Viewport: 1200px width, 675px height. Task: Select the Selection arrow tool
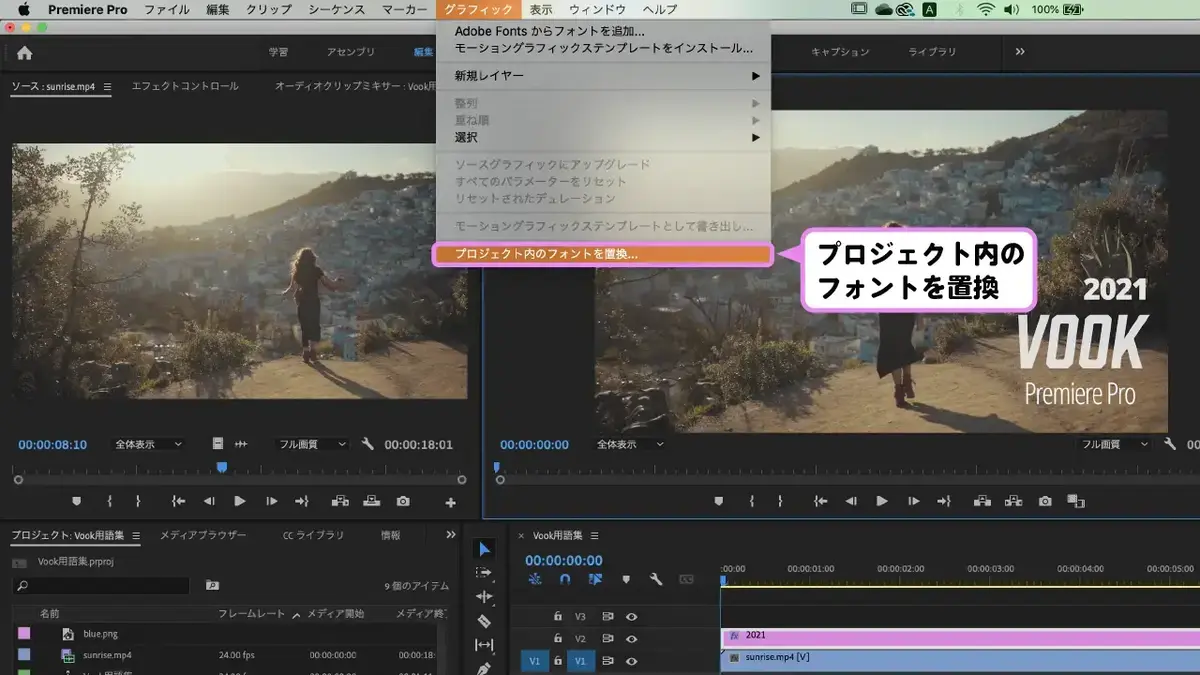[x=484, y=549]
